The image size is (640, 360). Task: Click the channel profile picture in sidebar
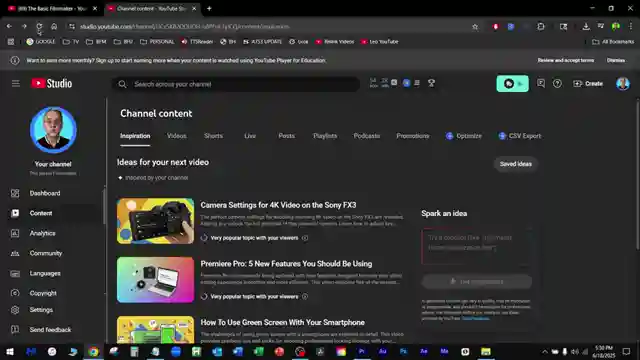click(53, 130)
